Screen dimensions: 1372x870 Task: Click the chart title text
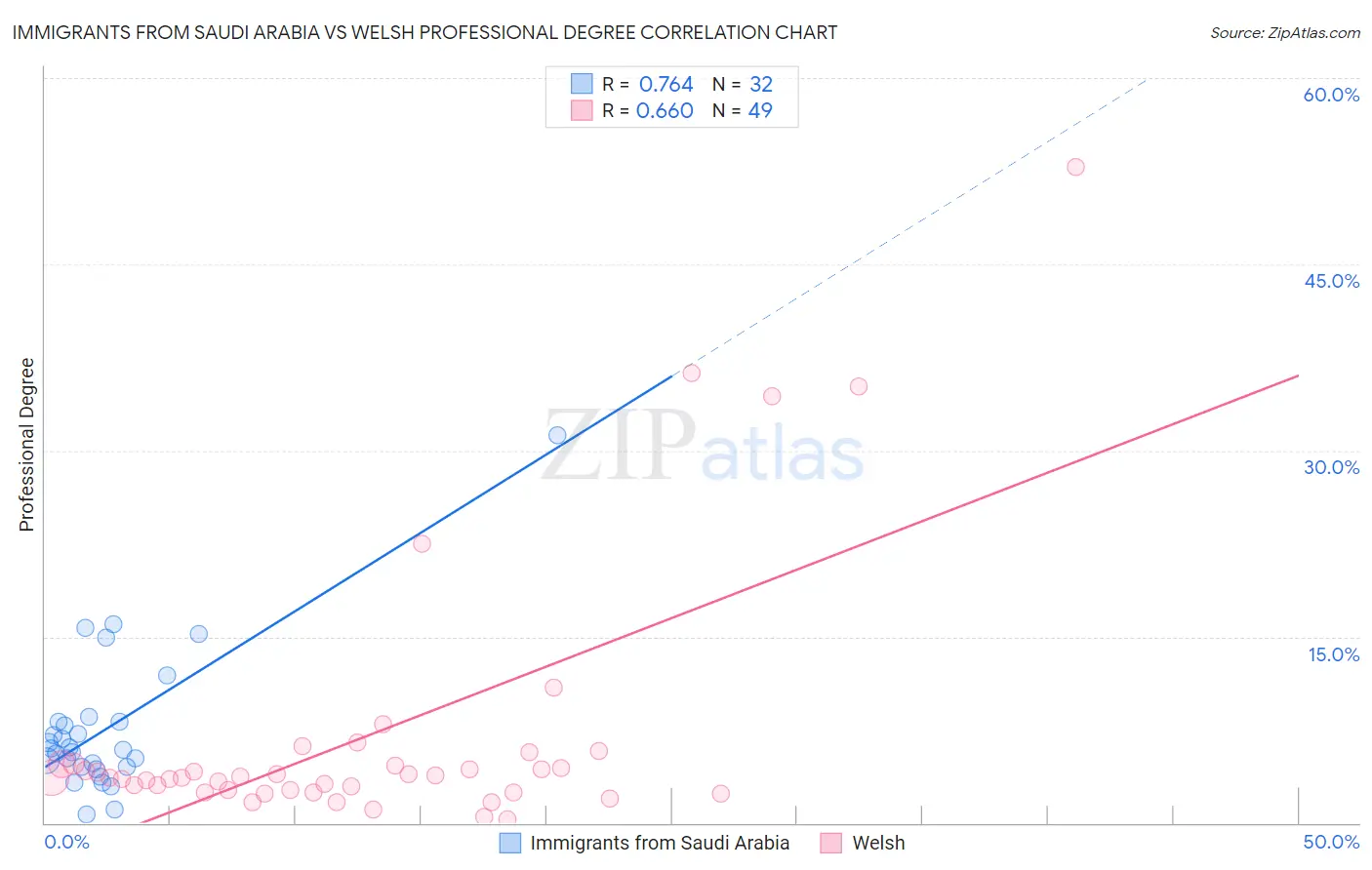pos(424,33)
